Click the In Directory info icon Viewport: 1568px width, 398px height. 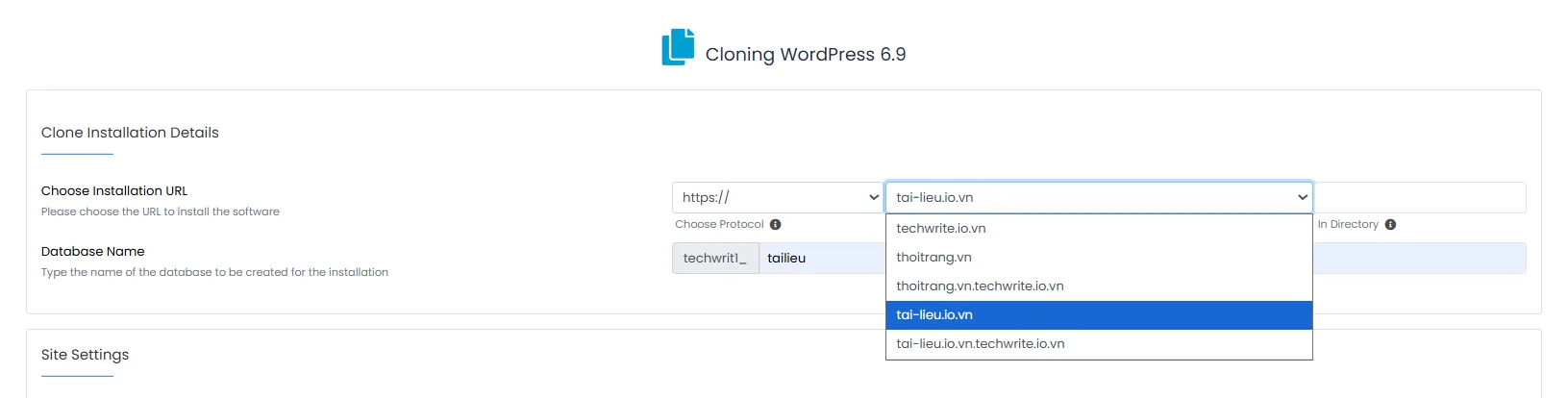tap(1390, 224)
